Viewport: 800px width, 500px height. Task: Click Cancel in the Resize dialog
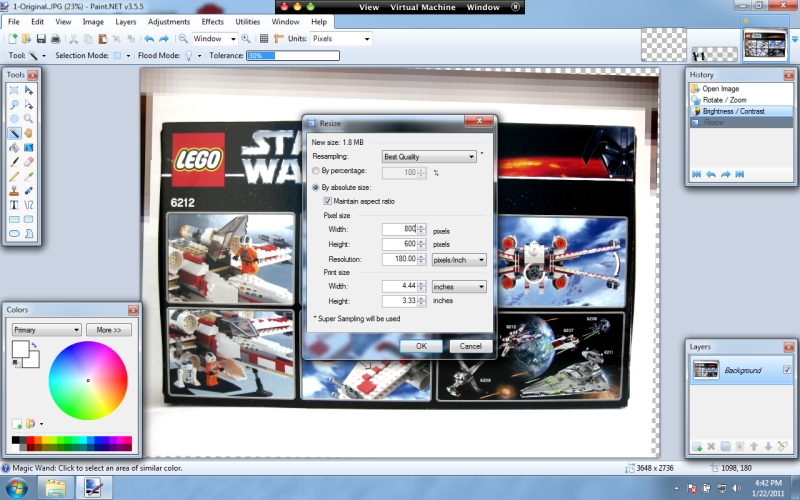pyautogui.click(x=470, y=346)
